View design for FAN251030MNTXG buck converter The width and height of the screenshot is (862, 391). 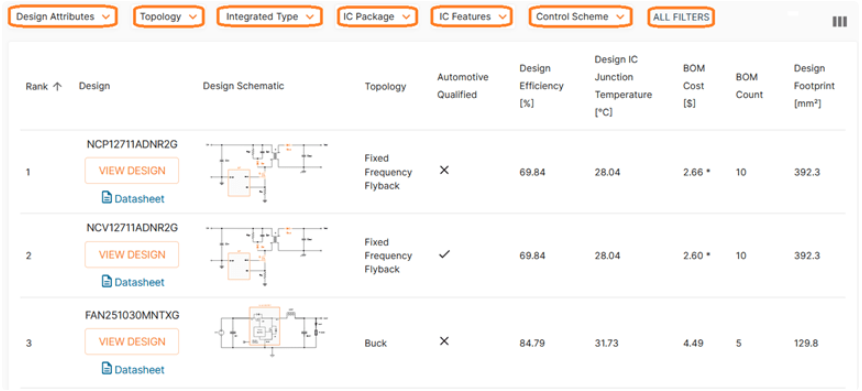(x=132, y=342)
